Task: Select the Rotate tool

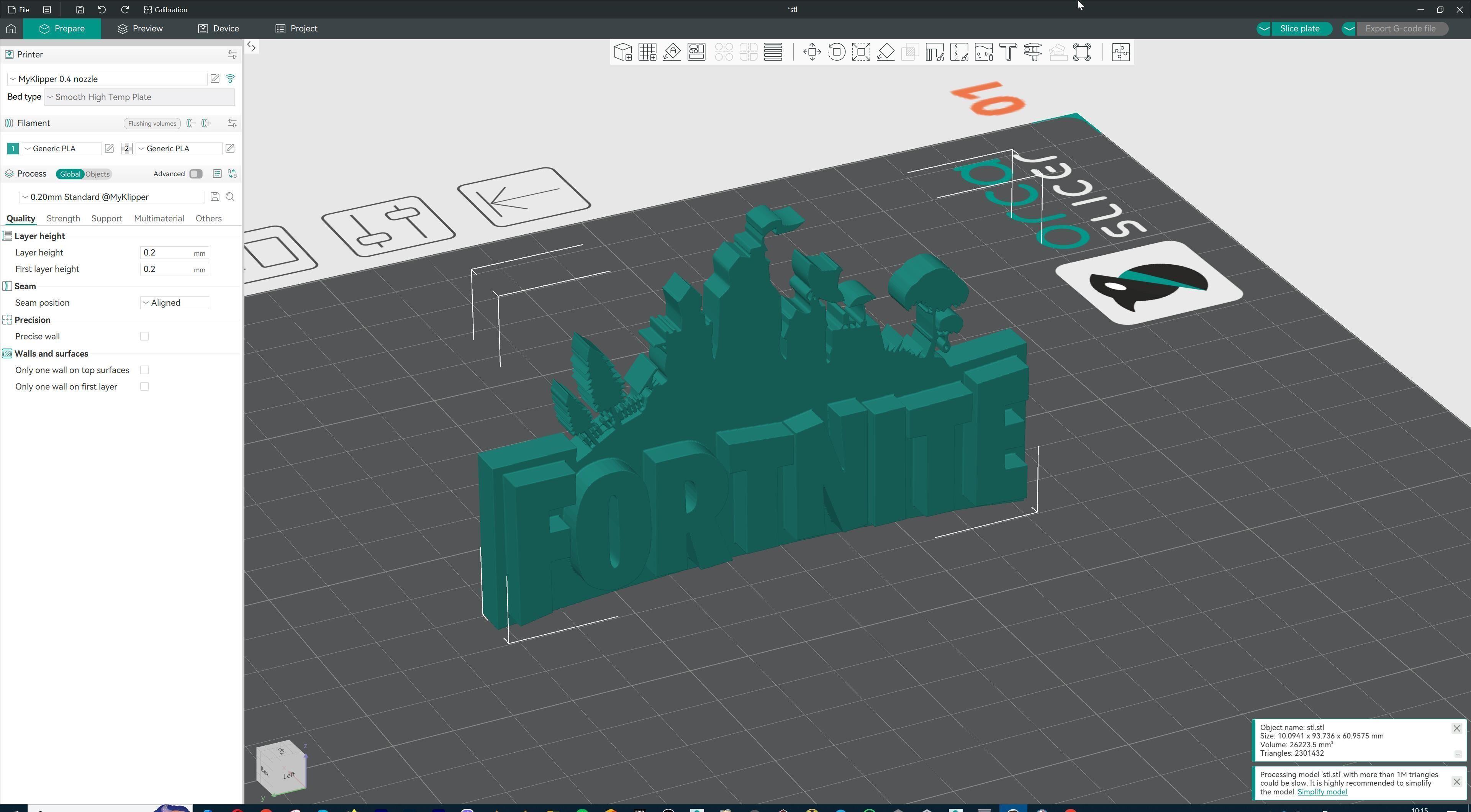Action: (837, 52)
